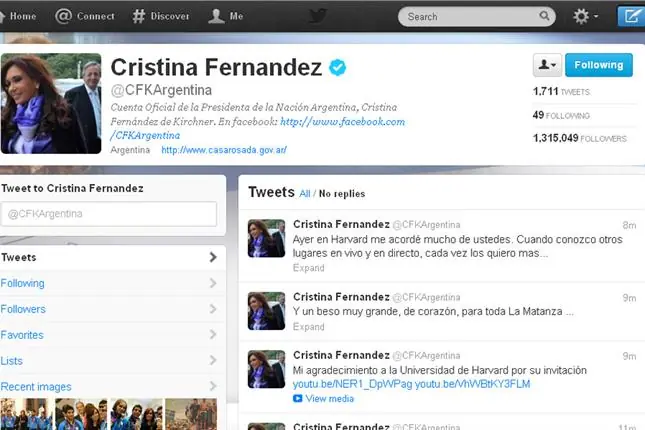Open the second recent image thumbnail

[x=81, y=414]
